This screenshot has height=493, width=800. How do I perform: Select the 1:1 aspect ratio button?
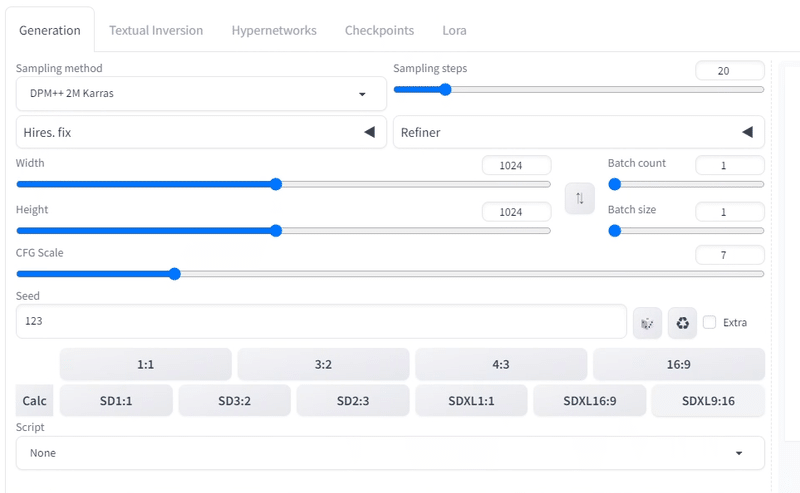[x=145, y=364]
